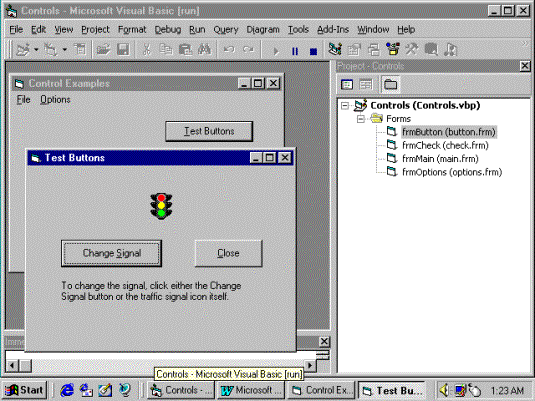Open the Format menu
This screenshot has height=401, width=535.
132,30
